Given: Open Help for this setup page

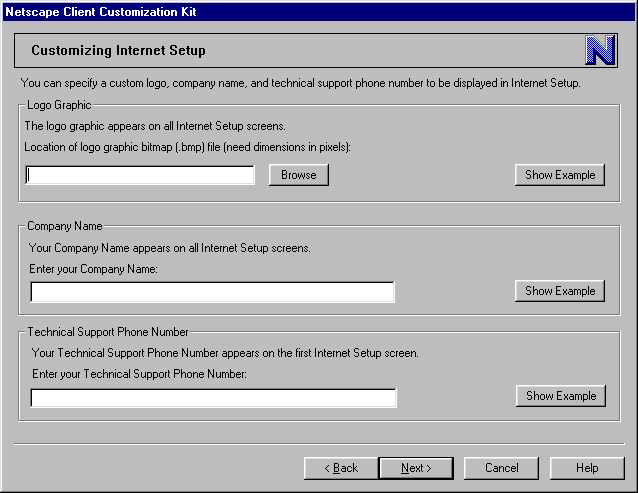Looking at the screenshot, I should (587, 468).
